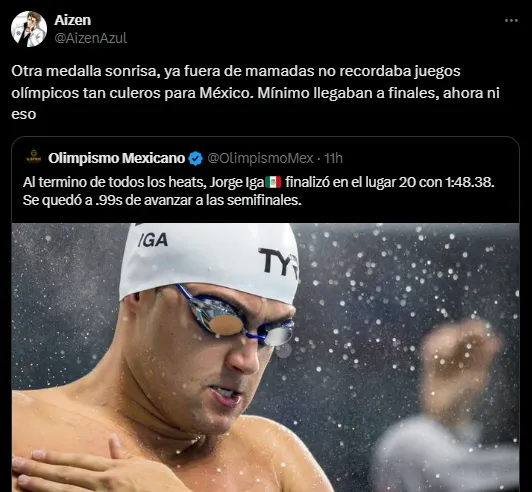Click the TYR logo on the cap
The height and width of the screenshot is (492, 532).
click(279, 262)
